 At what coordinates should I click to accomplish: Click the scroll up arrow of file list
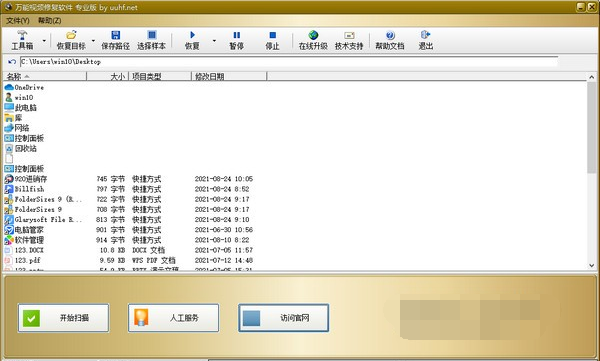pyautogui.click(x=592, y=77)
